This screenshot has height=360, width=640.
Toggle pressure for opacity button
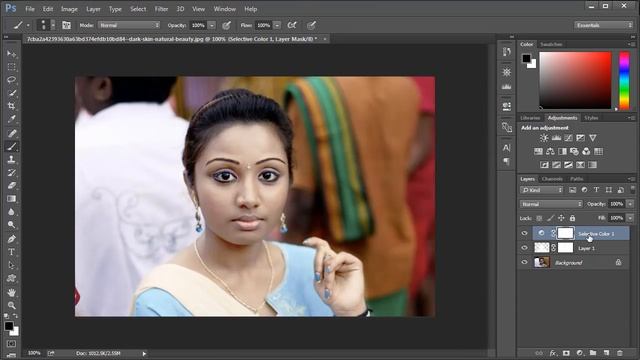click(x=226, y=25)
